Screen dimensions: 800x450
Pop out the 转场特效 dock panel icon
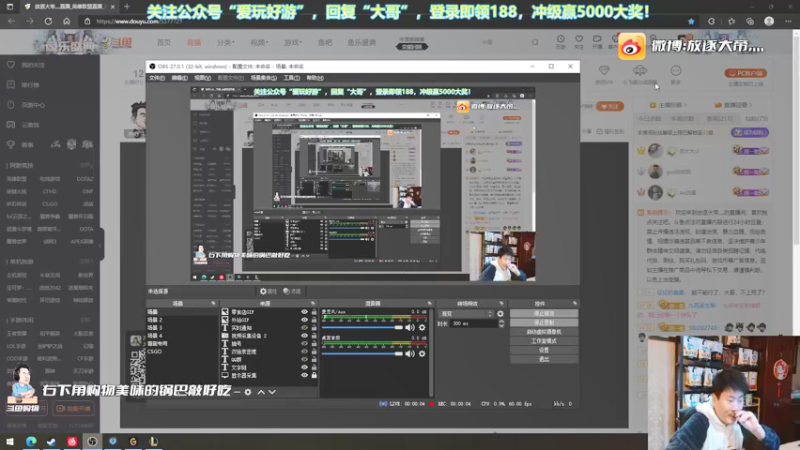[502, 304]
